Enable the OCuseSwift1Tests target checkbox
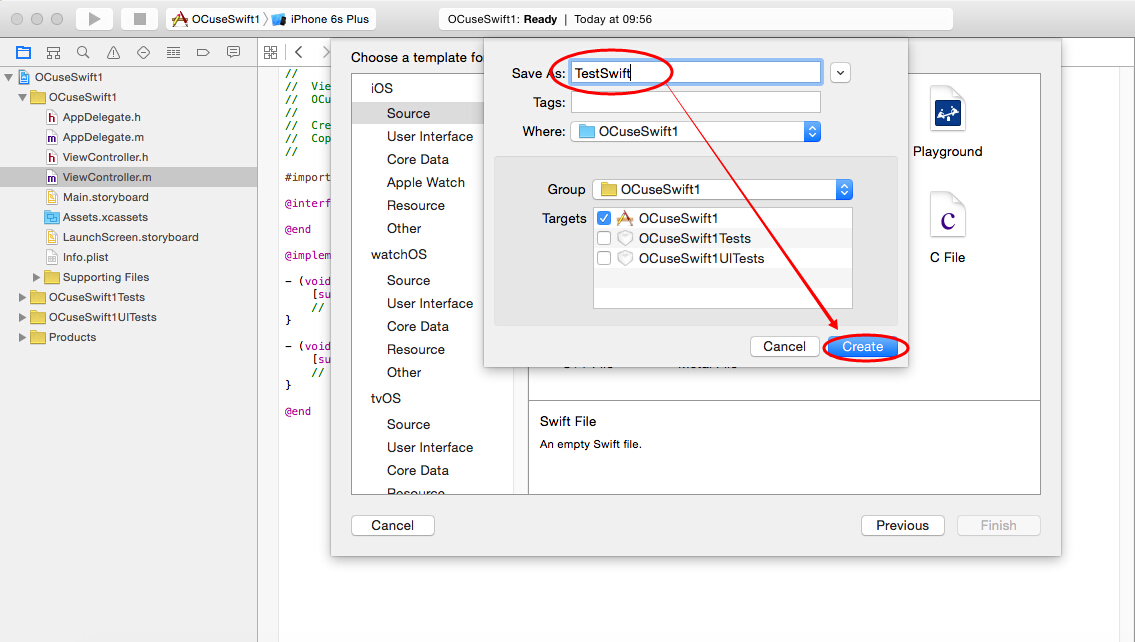The image size is (1135, 642). 604,238
